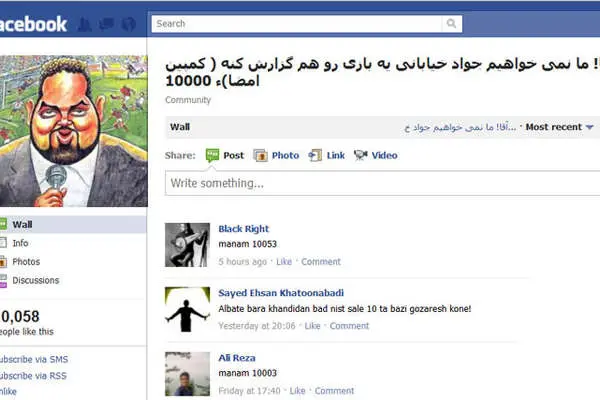Click into the Search field

point(297,24)
